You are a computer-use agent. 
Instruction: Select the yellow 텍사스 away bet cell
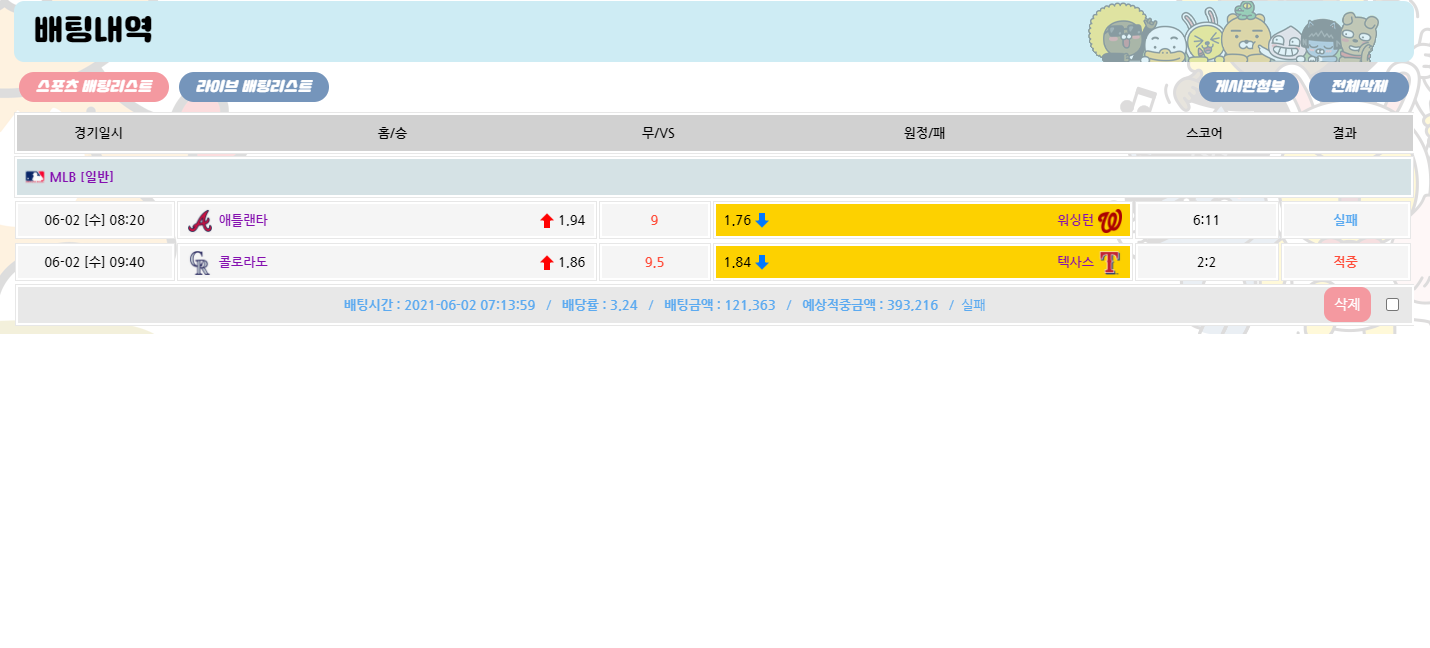pyautogui.click(x=922, y=262)
